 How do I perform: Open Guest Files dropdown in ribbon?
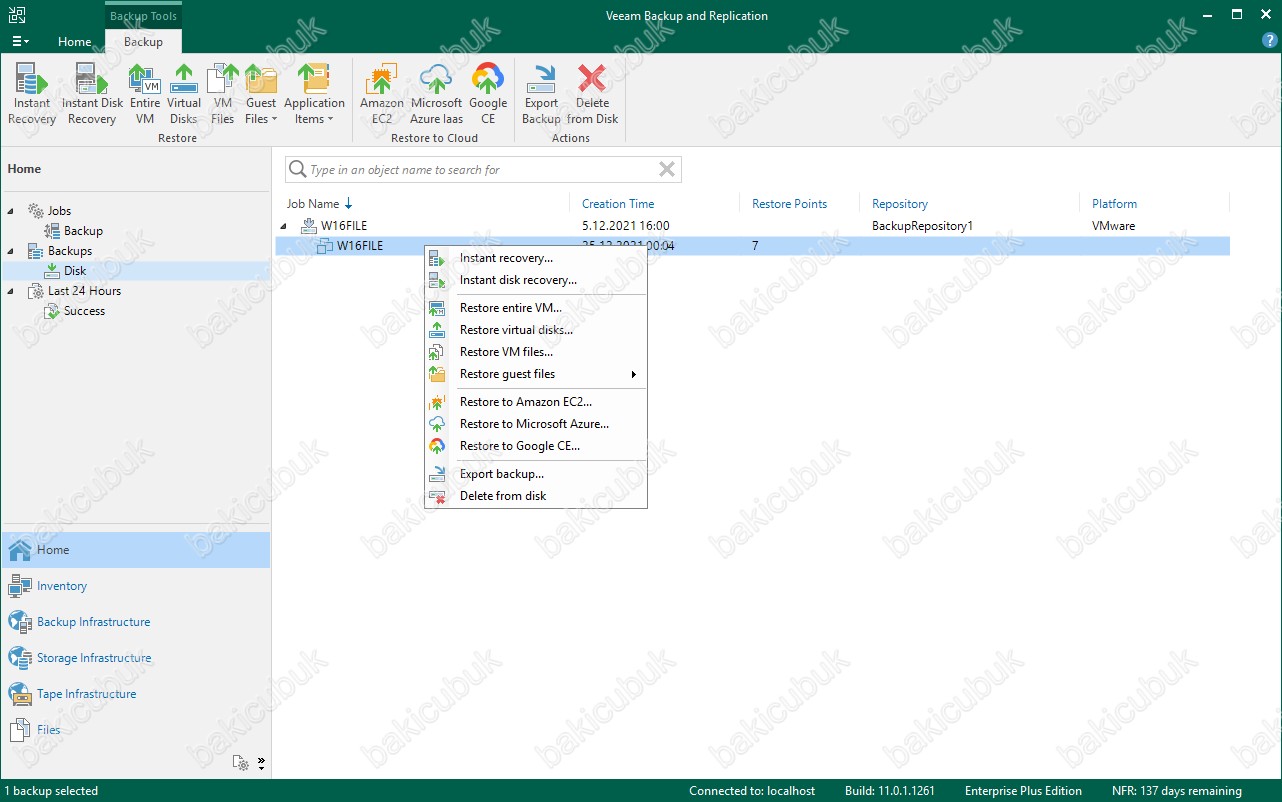(261, 95)
